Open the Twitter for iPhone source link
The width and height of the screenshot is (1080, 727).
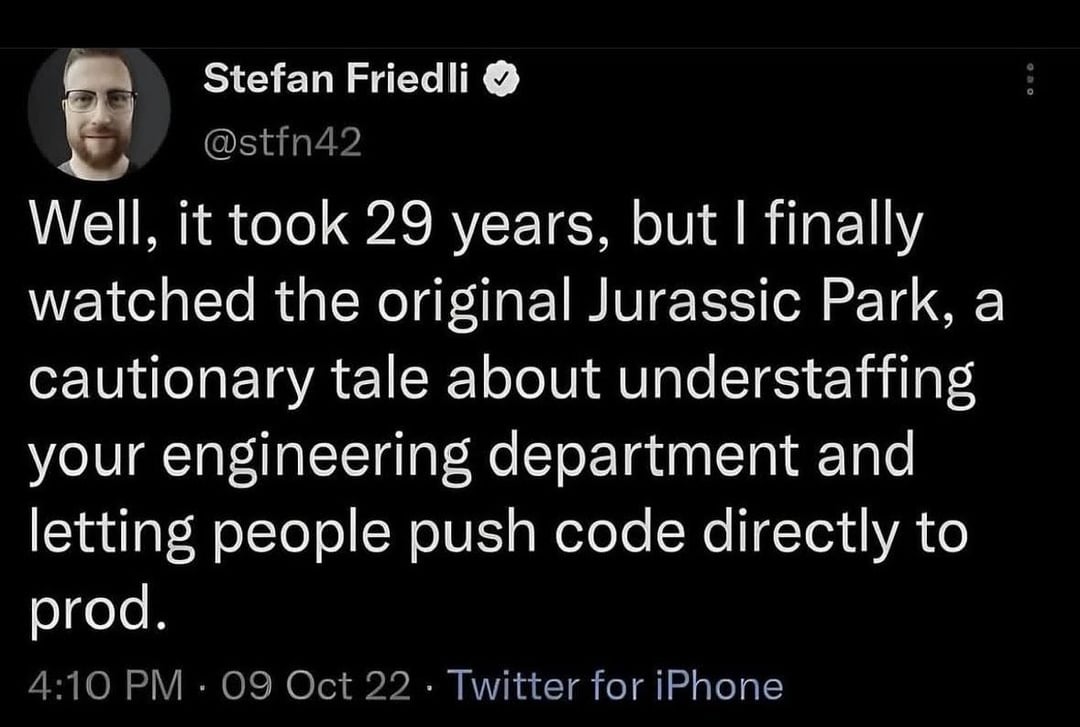coord(614,685)
